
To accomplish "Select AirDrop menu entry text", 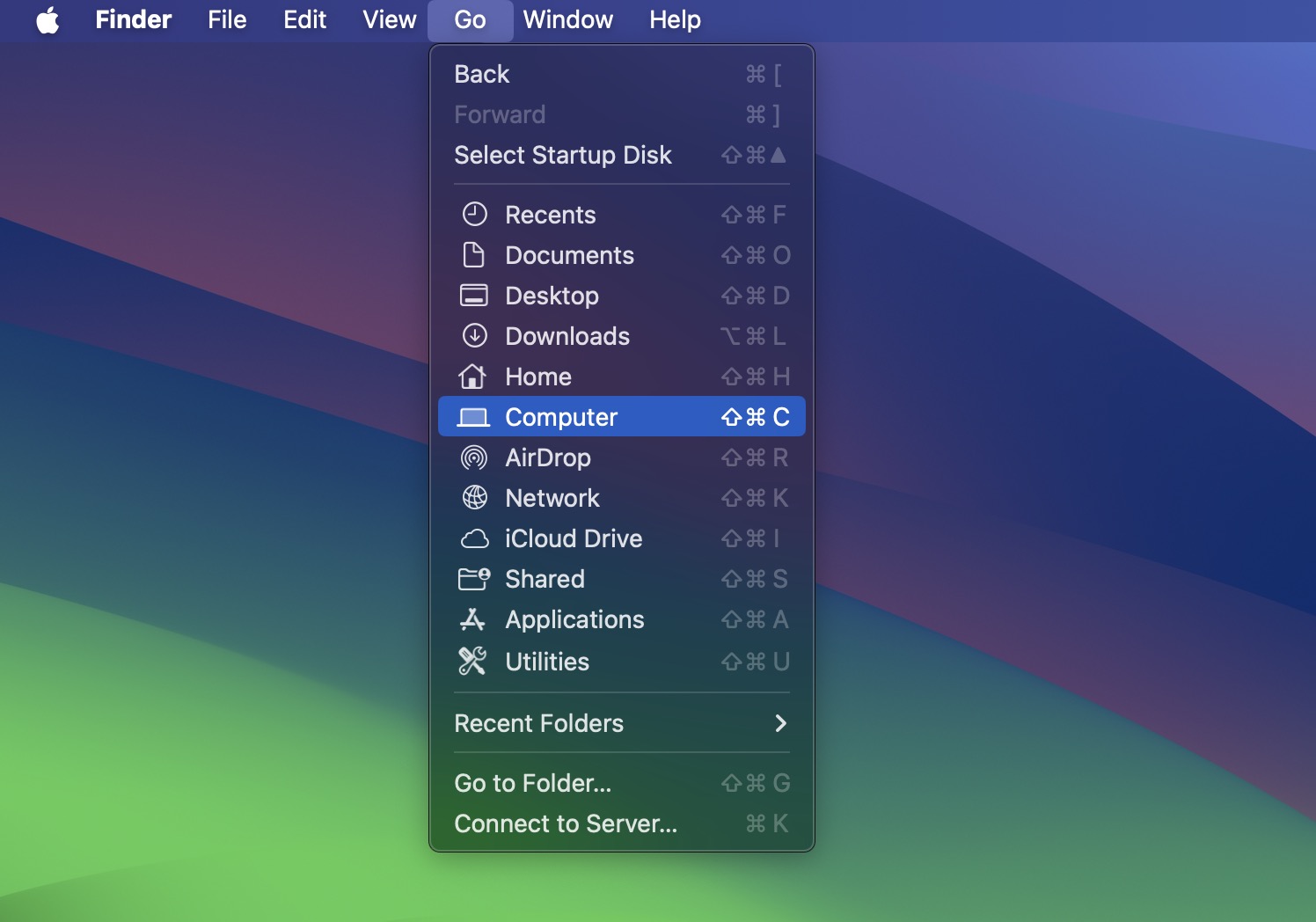I will [548, 457].
